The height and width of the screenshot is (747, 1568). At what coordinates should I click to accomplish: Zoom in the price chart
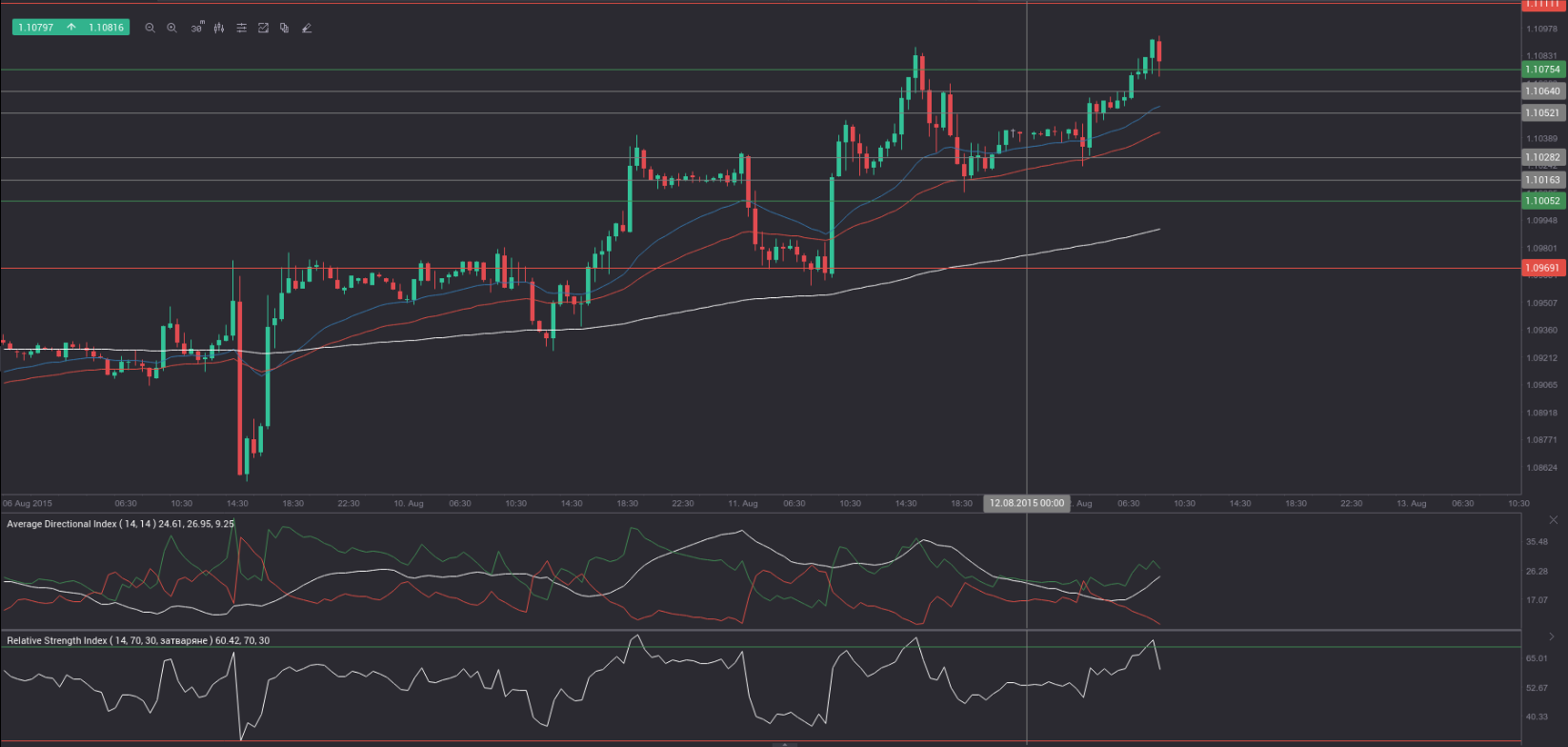pyautogui.click(x=171, y=29)
